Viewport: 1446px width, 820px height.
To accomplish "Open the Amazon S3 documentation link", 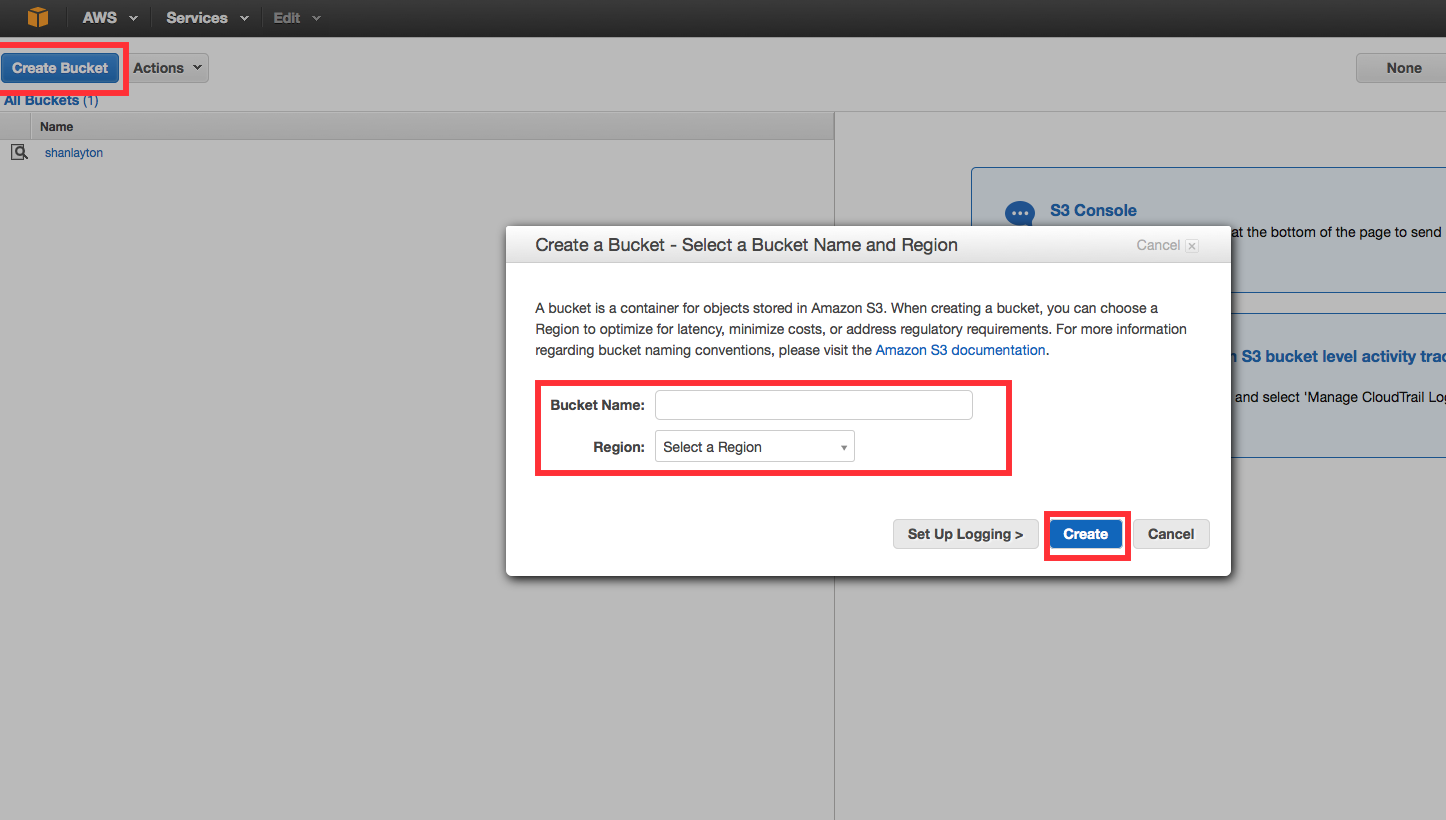I will [x=960, y=350].
